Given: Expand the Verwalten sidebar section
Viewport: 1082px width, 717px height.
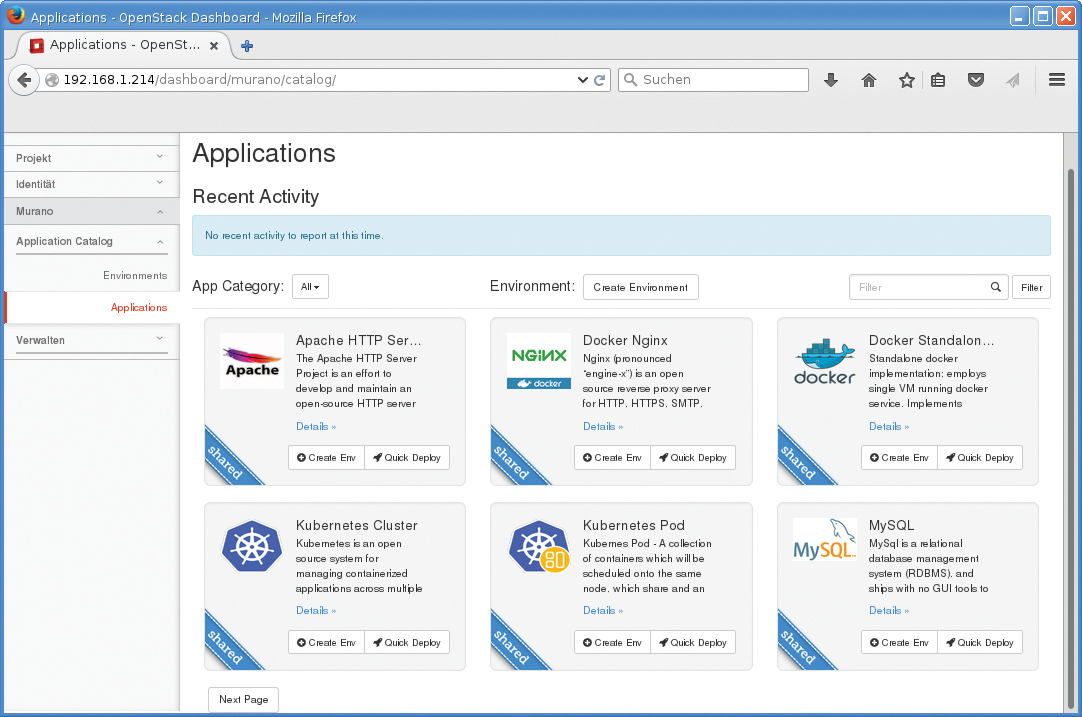Looking at the screenshot, I should [90, 340].
